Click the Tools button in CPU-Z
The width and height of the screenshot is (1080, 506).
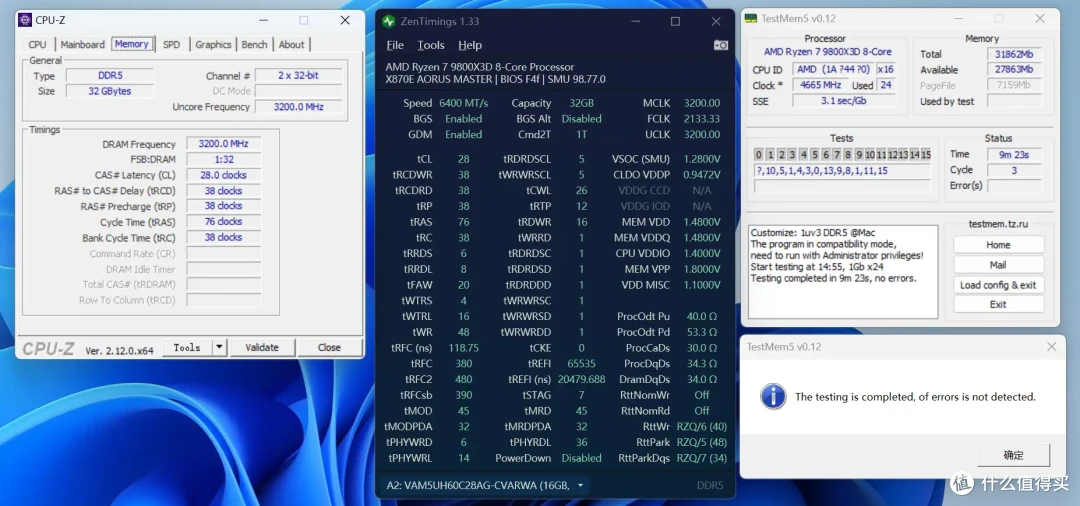point(187,348)
